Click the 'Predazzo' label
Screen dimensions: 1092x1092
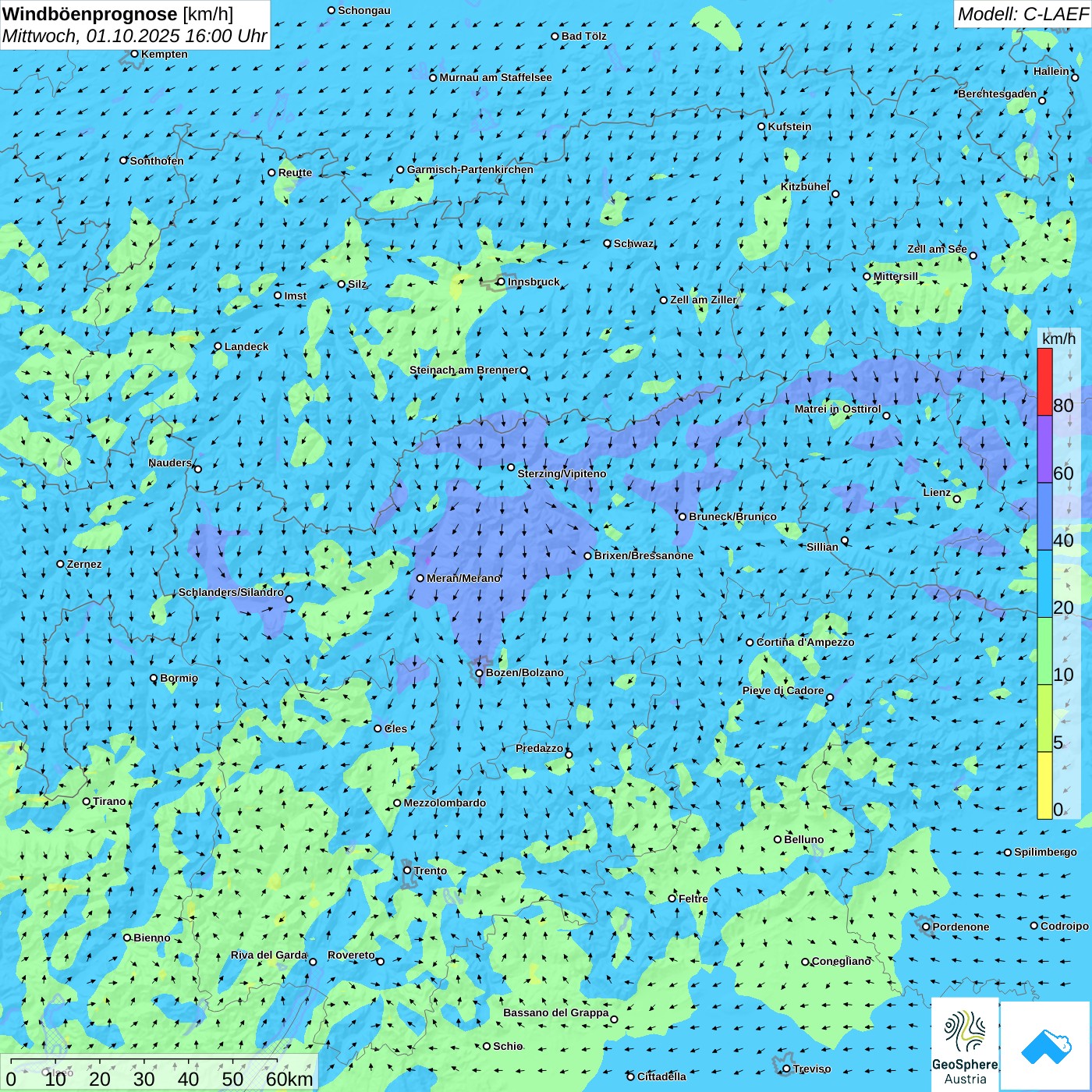point(539,748)
